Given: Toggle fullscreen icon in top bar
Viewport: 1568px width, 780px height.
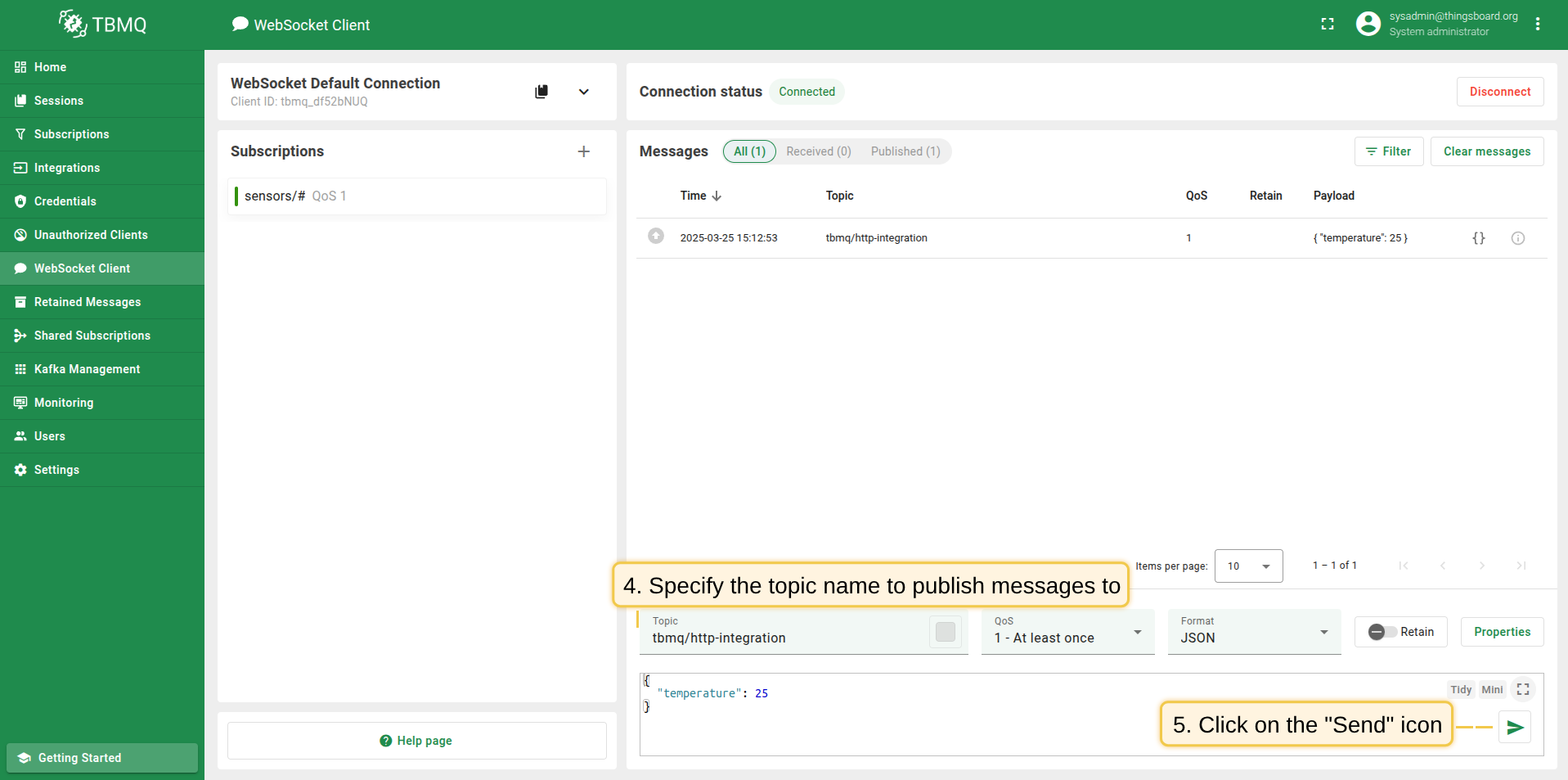Looking at the screenshot, I should click(1327, 25).
